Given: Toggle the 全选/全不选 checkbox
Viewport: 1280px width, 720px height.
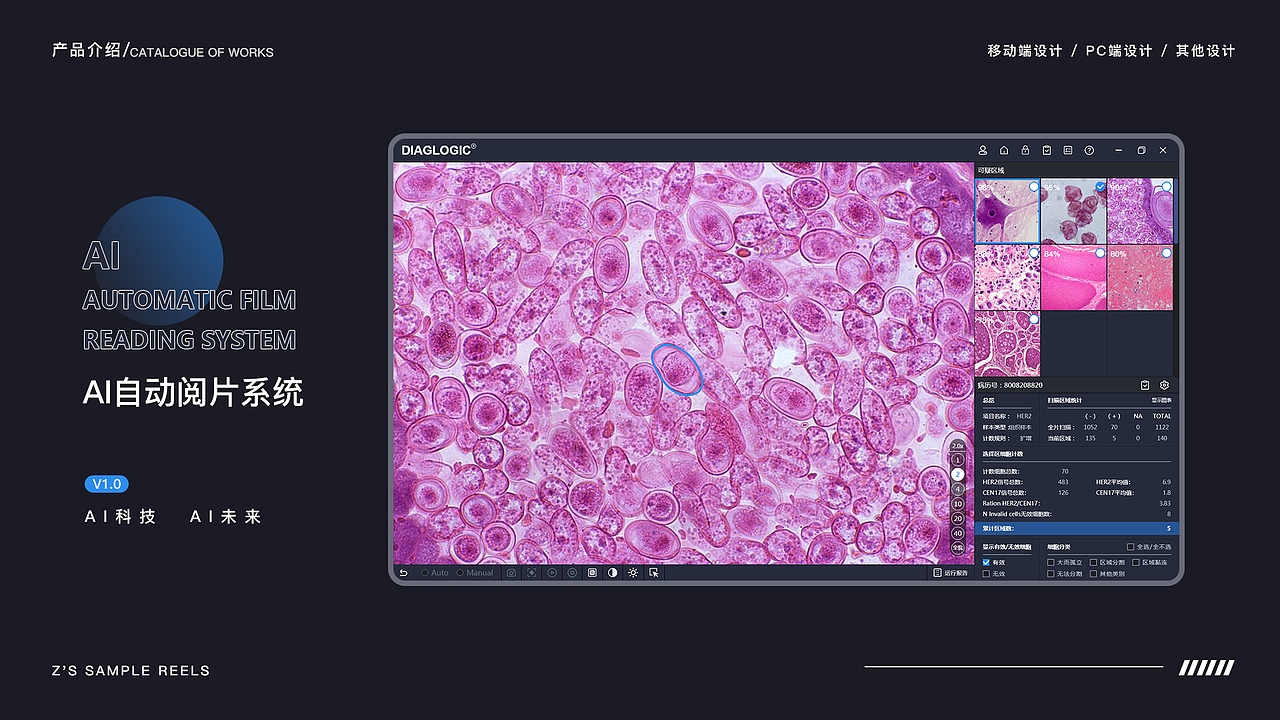Looking at the screenshot, I should click(1130, 547).
